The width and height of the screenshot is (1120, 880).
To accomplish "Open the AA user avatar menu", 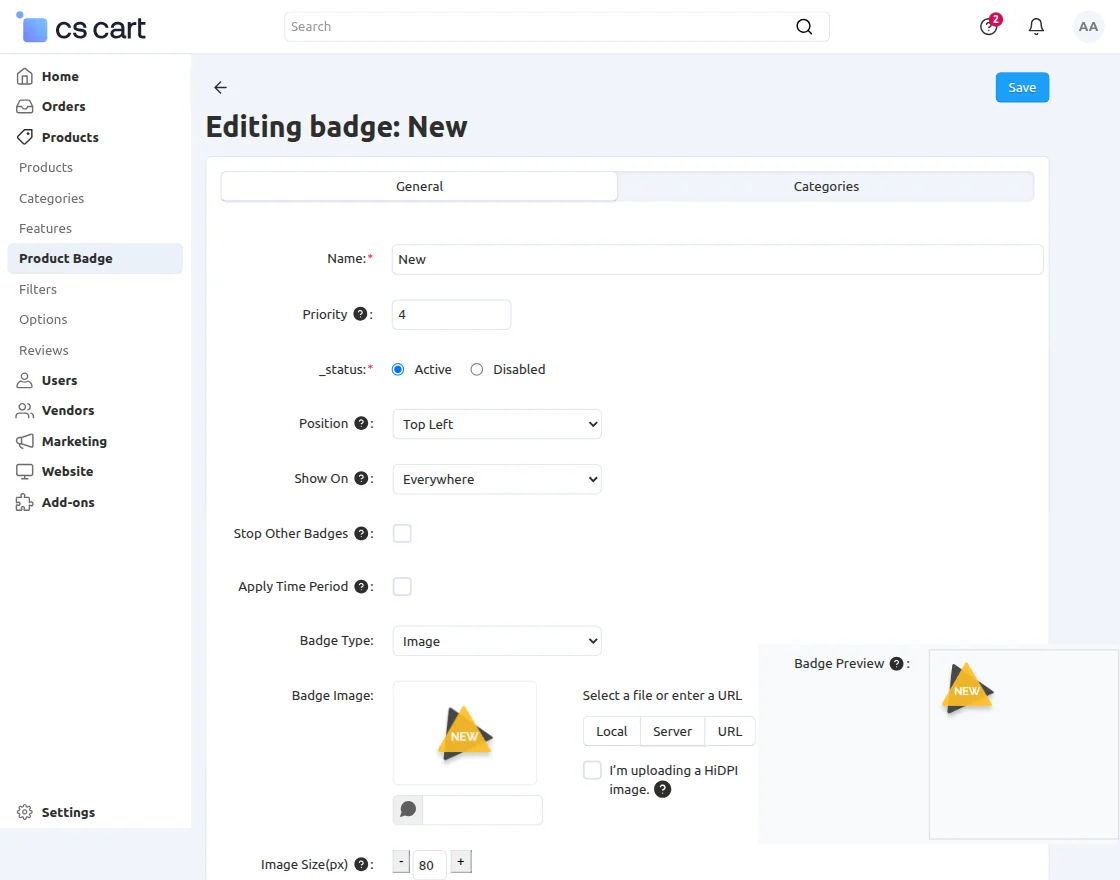I will pos(1088,27).
